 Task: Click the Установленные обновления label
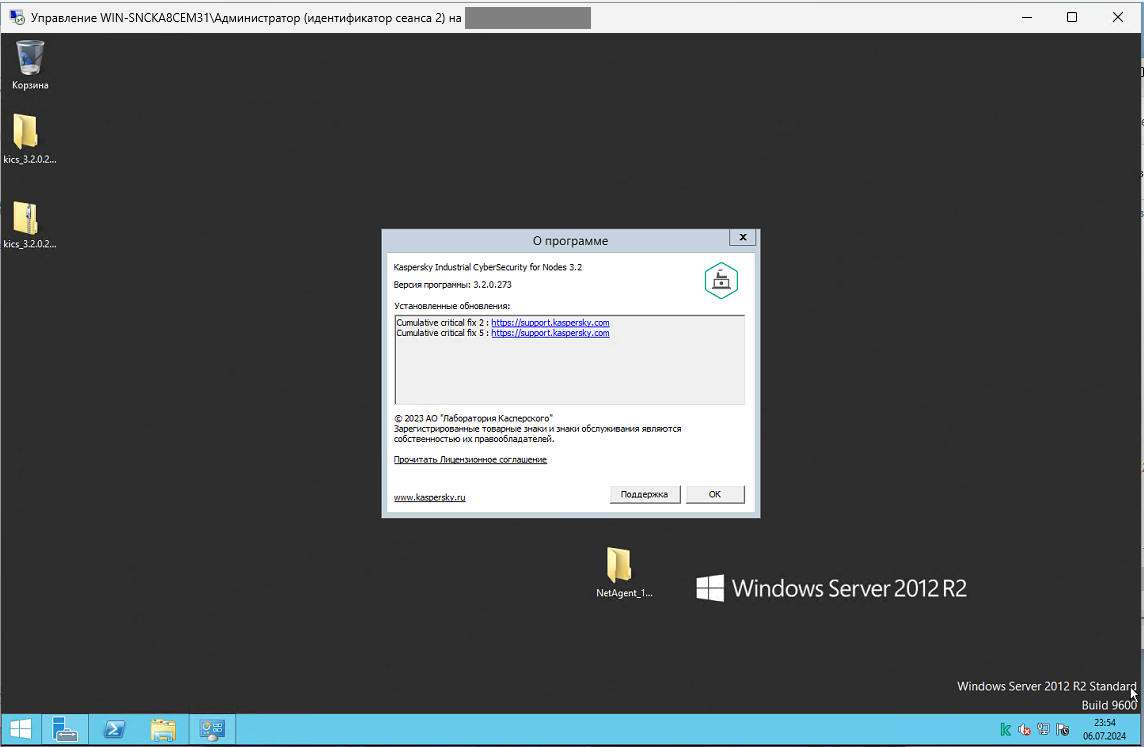click(452, 306)
